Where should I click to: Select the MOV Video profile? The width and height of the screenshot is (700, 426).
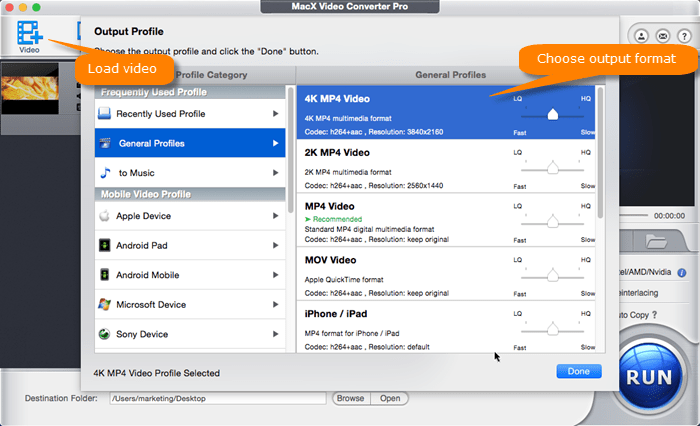tap(446, 273)
